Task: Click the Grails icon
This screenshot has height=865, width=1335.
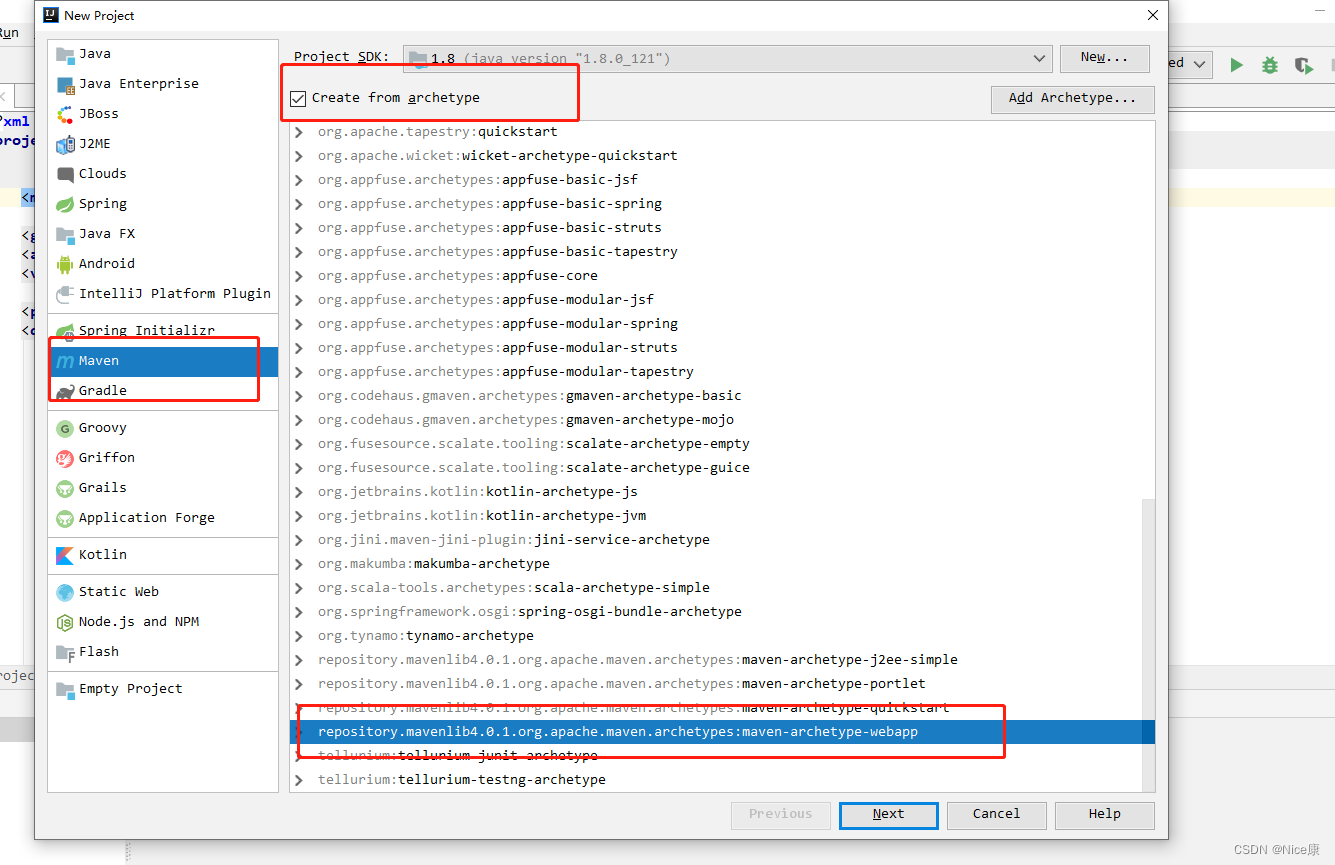Action: [x=65, y=488]
